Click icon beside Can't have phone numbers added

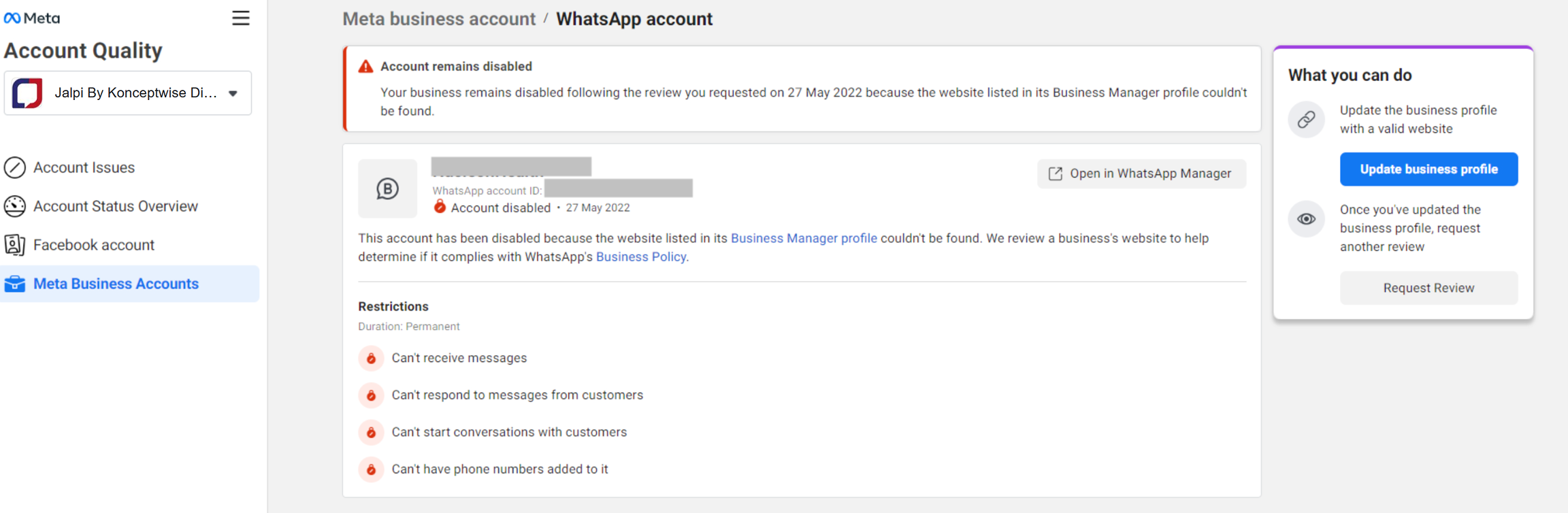point(371,469)
